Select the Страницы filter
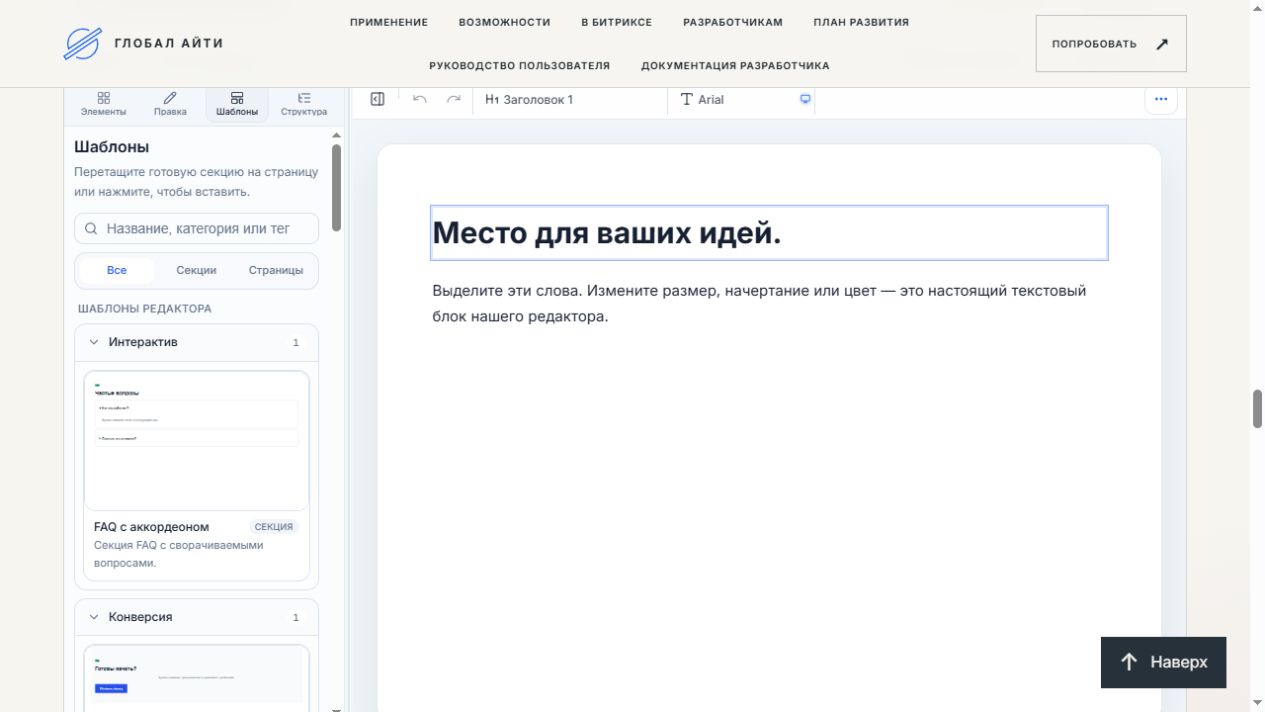 coord(276,270)
